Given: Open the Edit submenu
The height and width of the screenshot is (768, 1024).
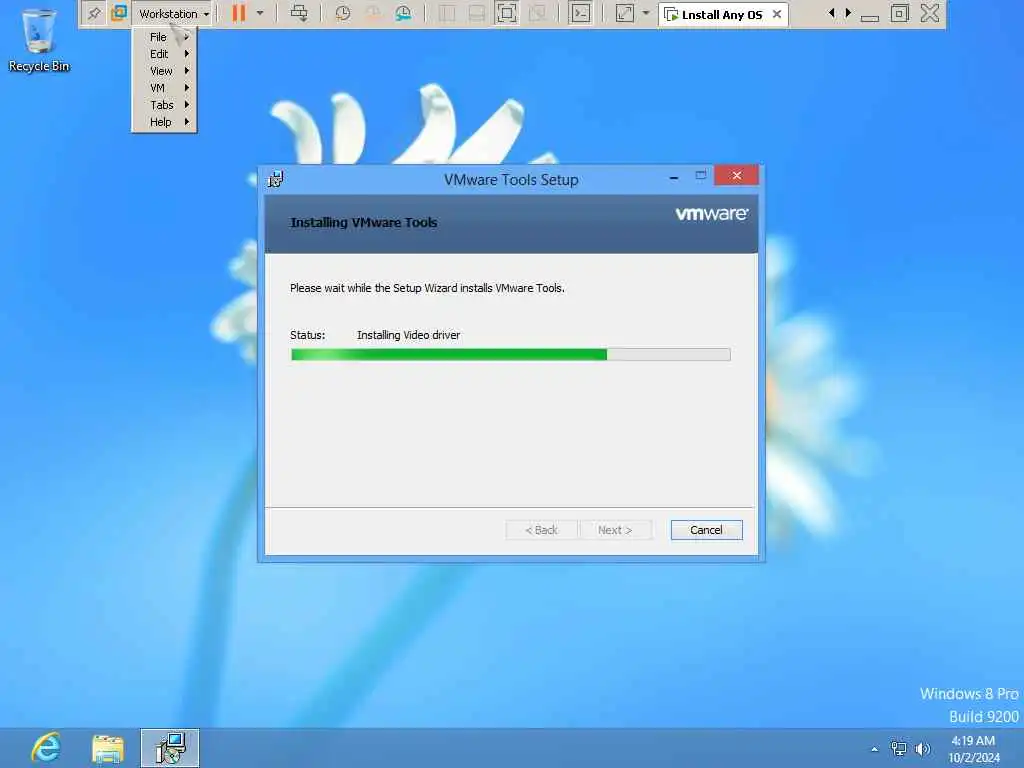Looking at the screenshot, I should pos(165,54).
